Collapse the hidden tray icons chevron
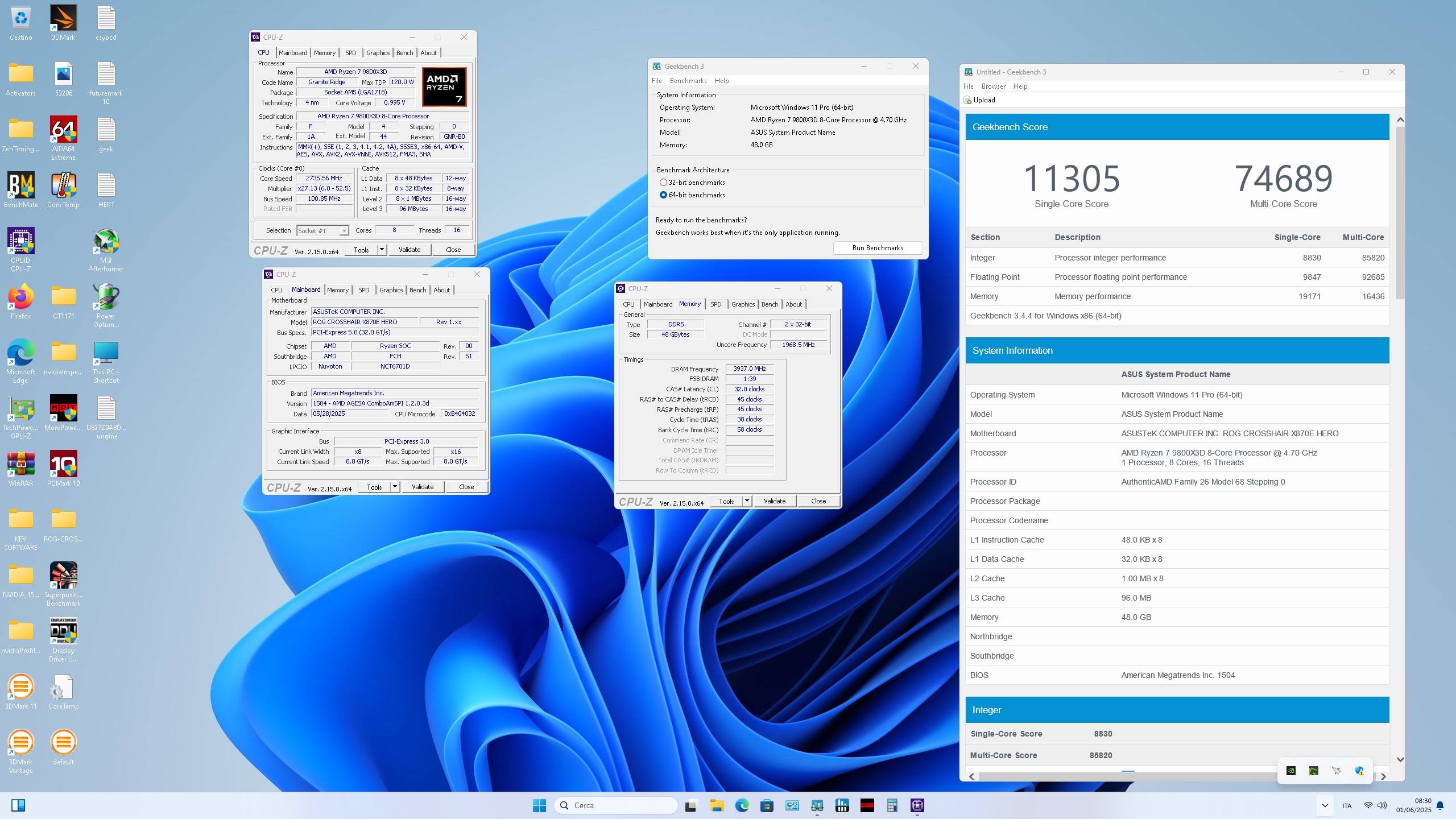1456x819 pixels. point(1325,805)
